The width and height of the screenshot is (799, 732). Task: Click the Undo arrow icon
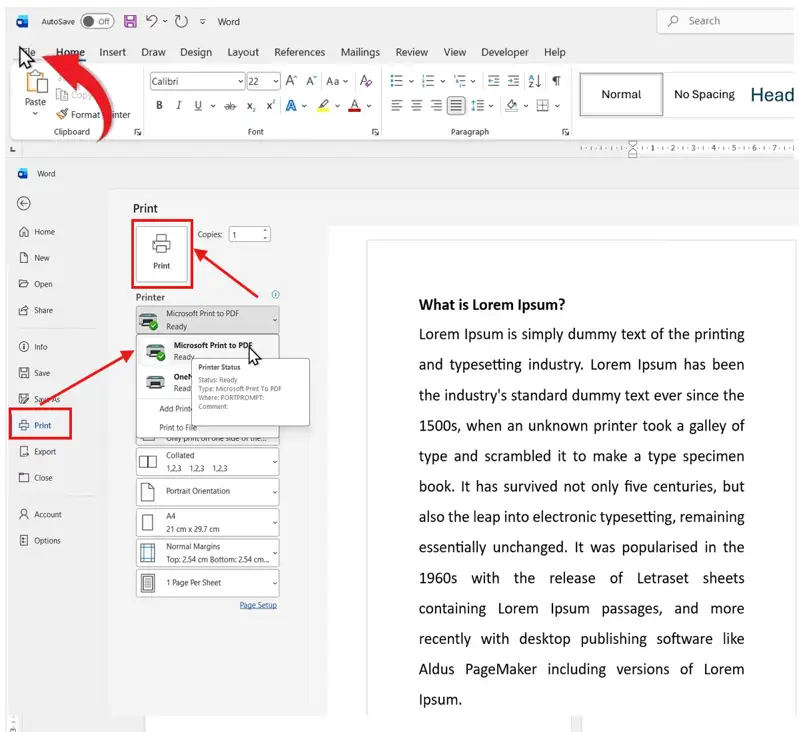tap(151, 21)
